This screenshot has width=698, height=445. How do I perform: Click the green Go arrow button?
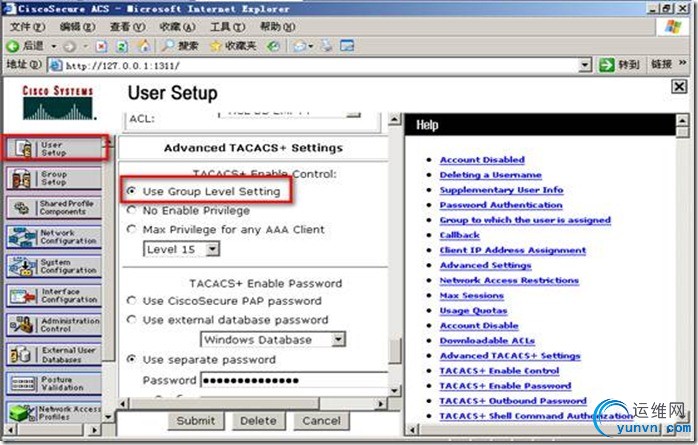[x=607, y=65]
